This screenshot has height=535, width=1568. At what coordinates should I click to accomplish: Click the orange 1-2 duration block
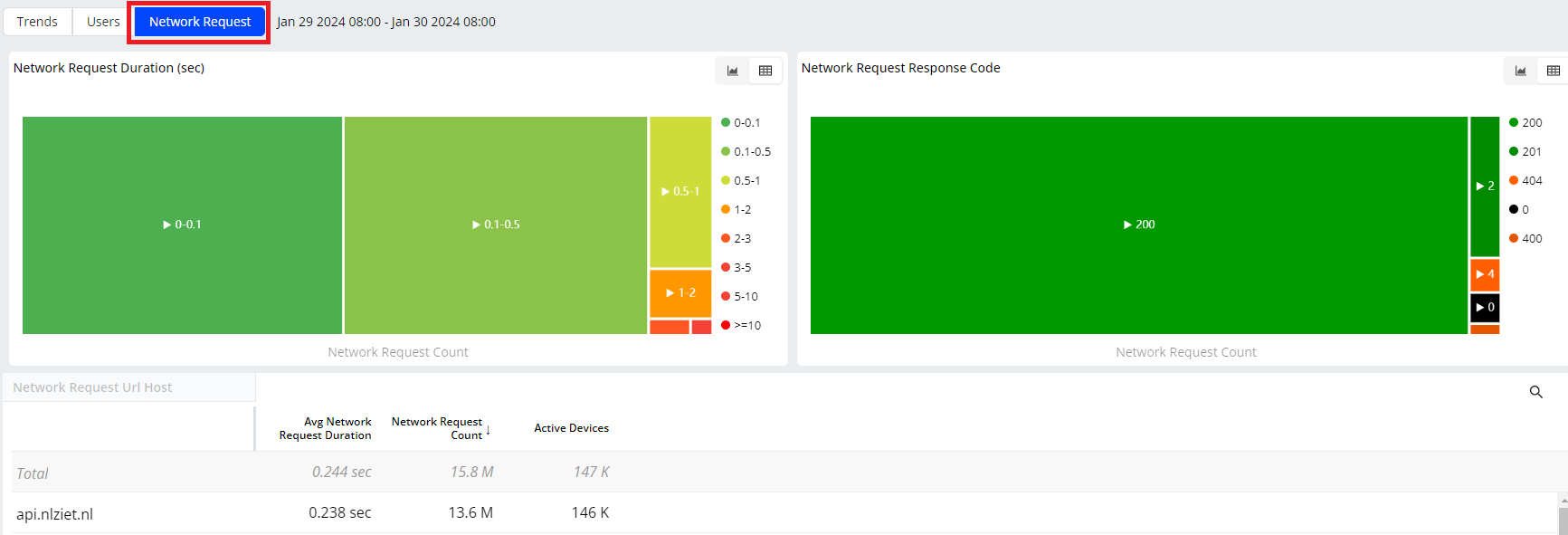click(x=680, y=293)
